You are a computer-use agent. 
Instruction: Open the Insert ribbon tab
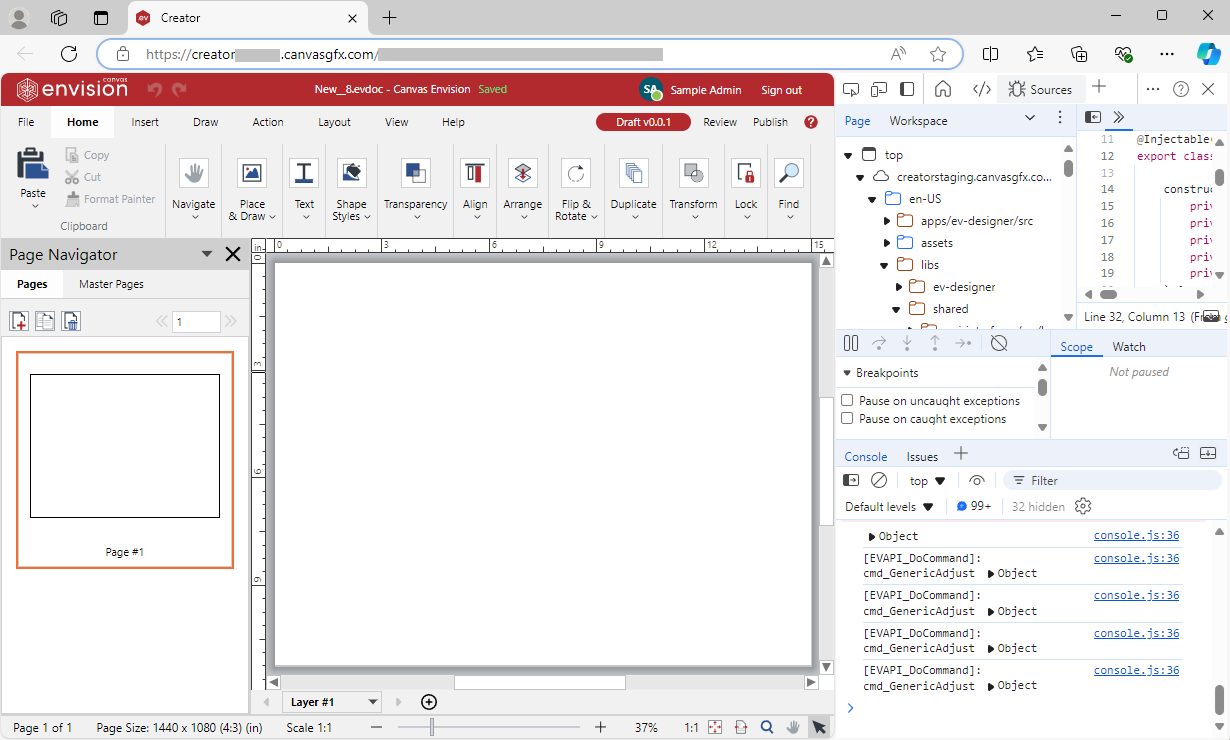point(145,122)
